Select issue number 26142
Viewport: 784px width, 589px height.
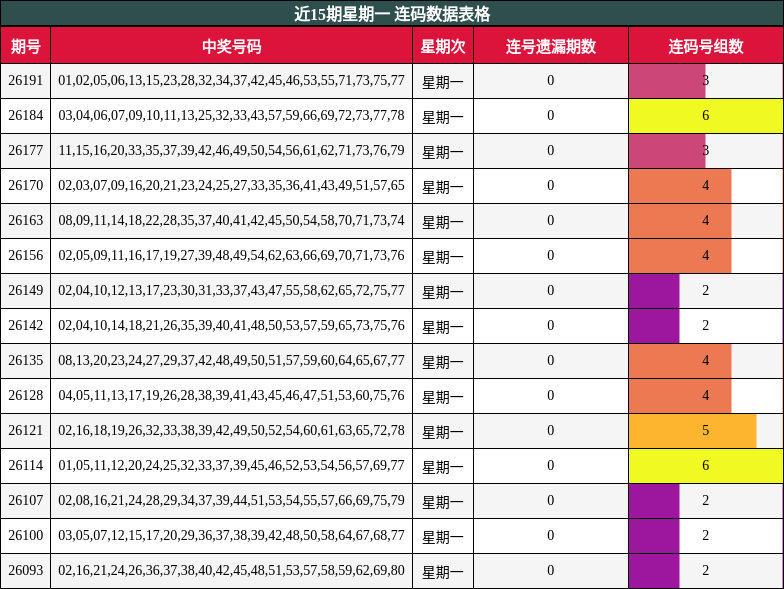(26, 326)
